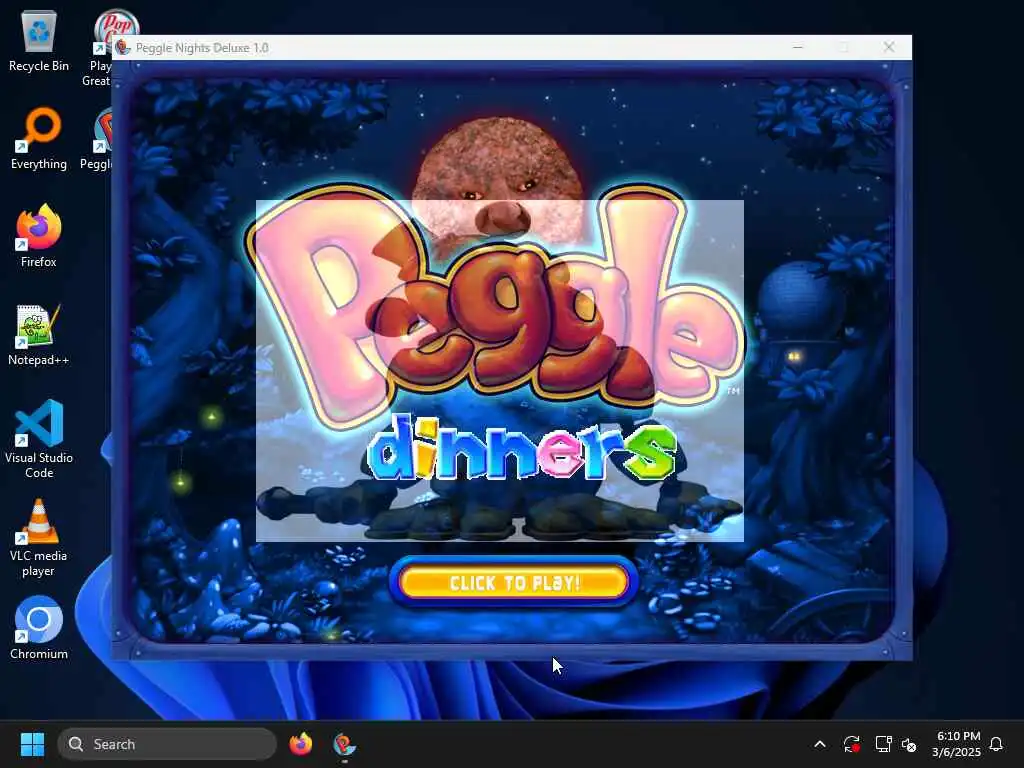Open the clock showing 6:10 PM
Screen dimensions: 1024x768
tap(957, 744)
